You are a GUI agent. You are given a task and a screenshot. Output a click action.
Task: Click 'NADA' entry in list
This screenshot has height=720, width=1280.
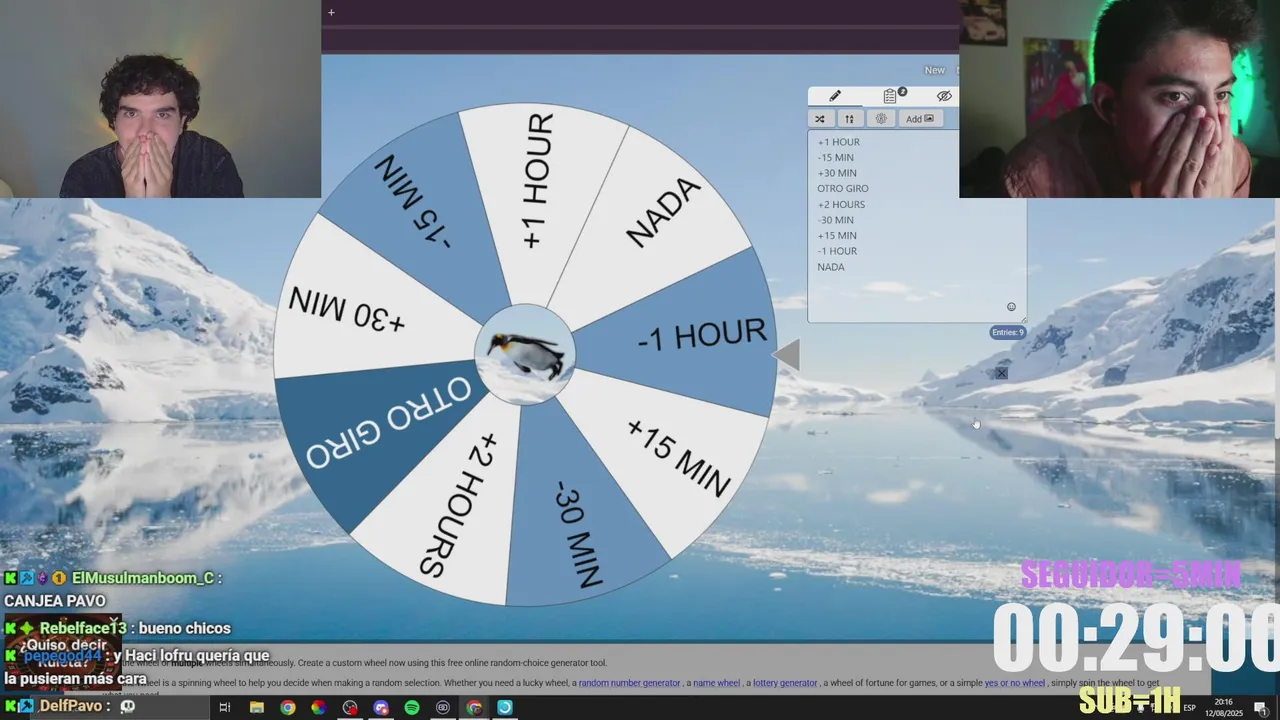(830, 267)
